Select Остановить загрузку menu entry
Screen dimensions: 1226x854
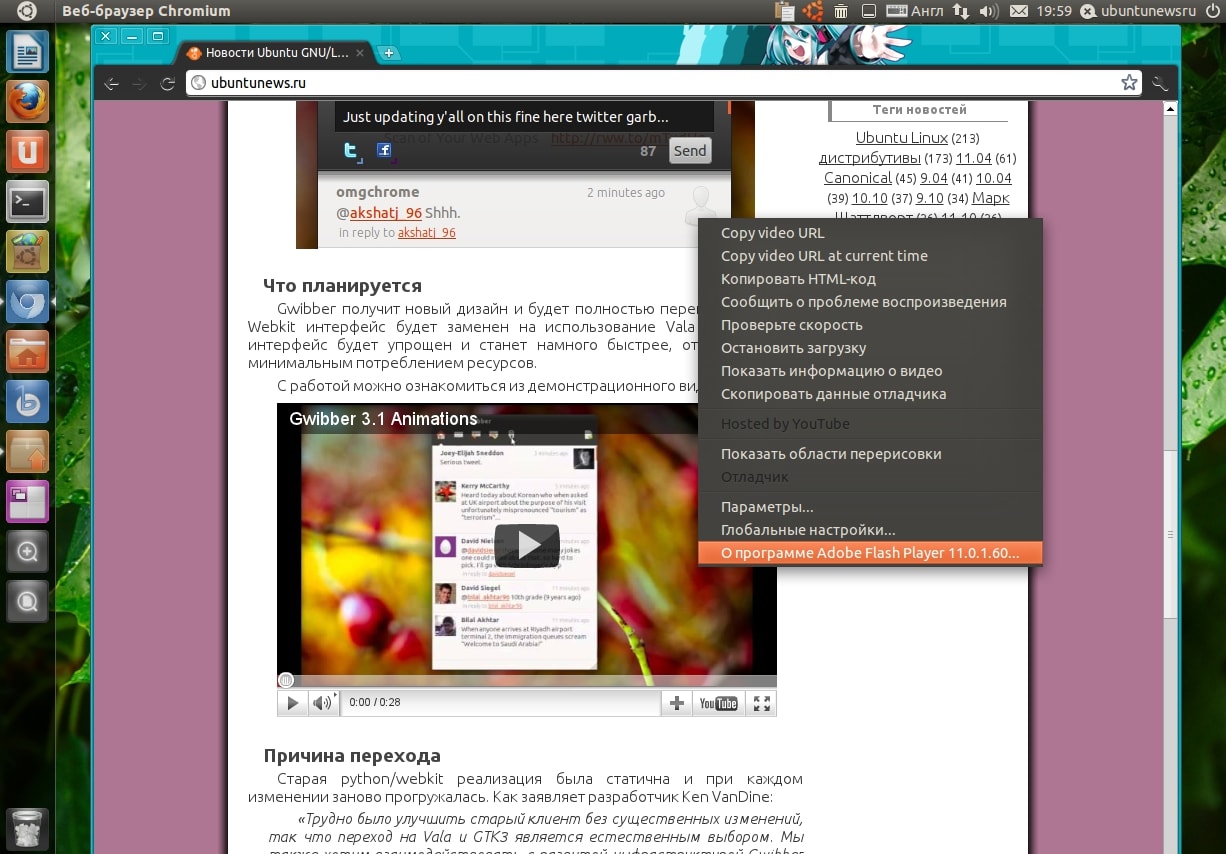pos(870,348)
